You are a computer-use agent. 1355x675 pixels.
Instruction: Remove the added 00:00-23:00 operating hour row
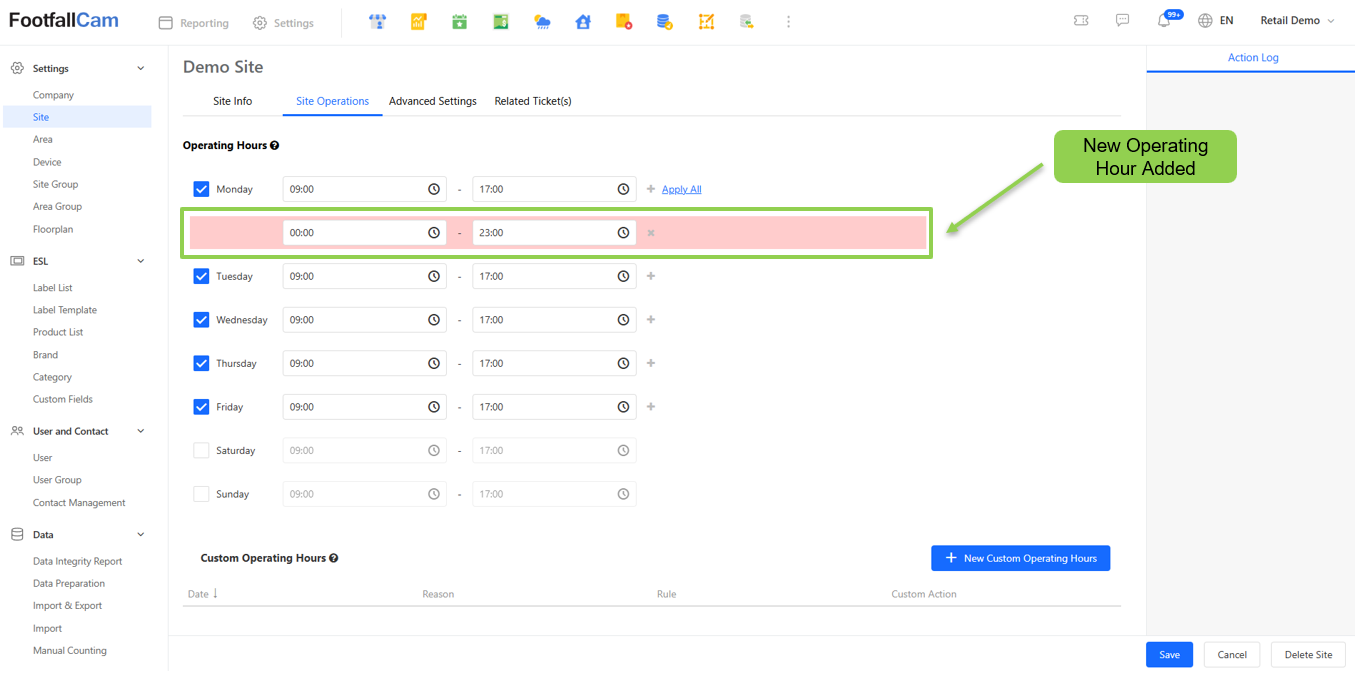point(651,233)
